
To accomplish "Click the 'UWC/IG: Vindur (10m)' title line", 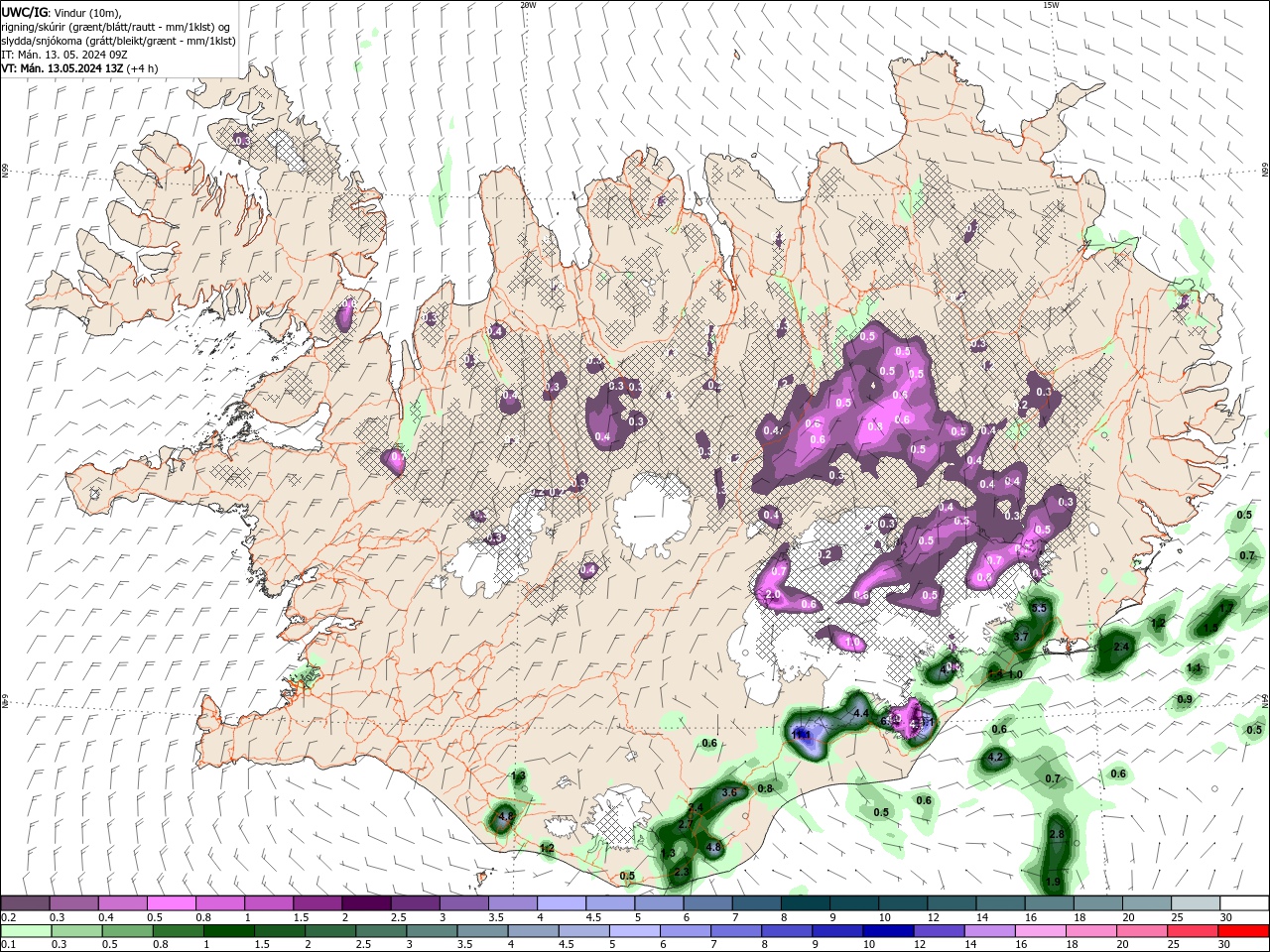I will coord(61,12).
